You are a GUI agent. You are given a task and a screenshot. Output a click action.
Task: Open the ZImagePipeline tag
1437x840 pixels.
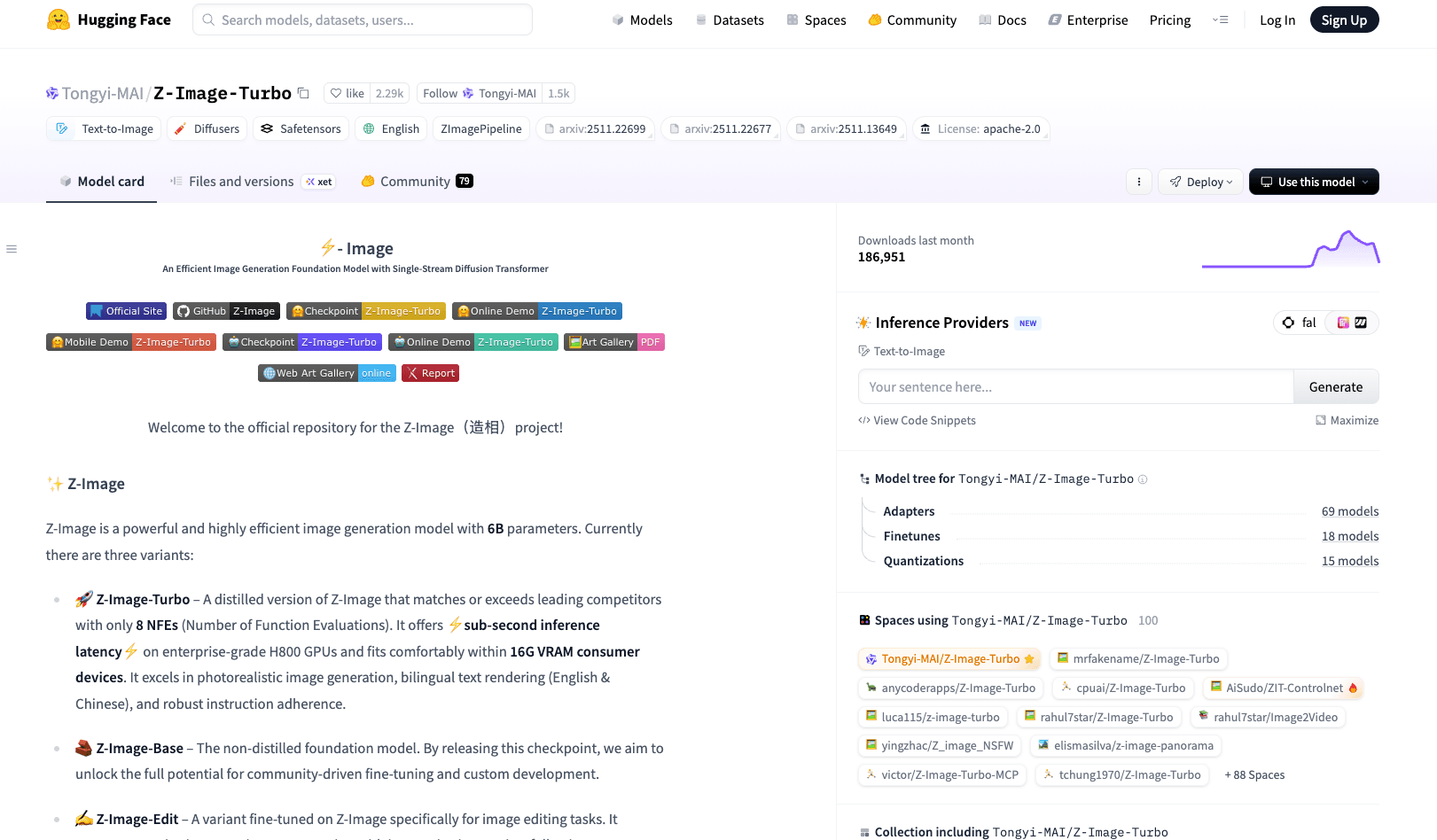click(x=481, y=128)
